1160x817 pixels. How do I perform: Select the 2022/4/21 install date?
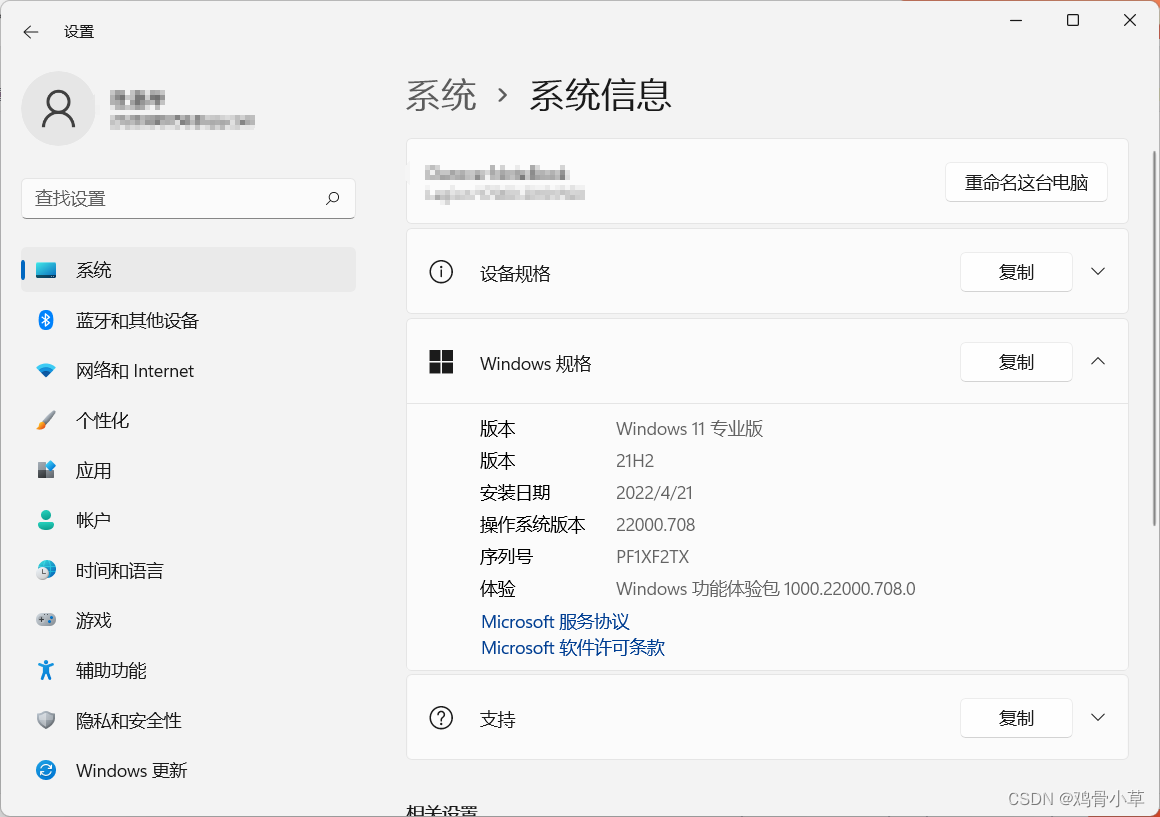coord(654,493)
